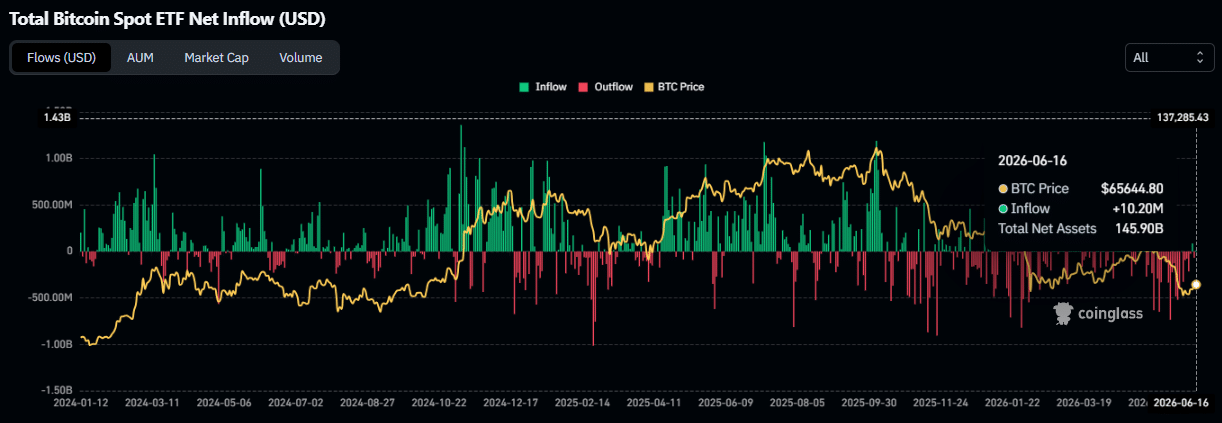Switch to the Volume tab
Image resolution: width=1222 pixels, height=423 pixels.
(301, 58)
